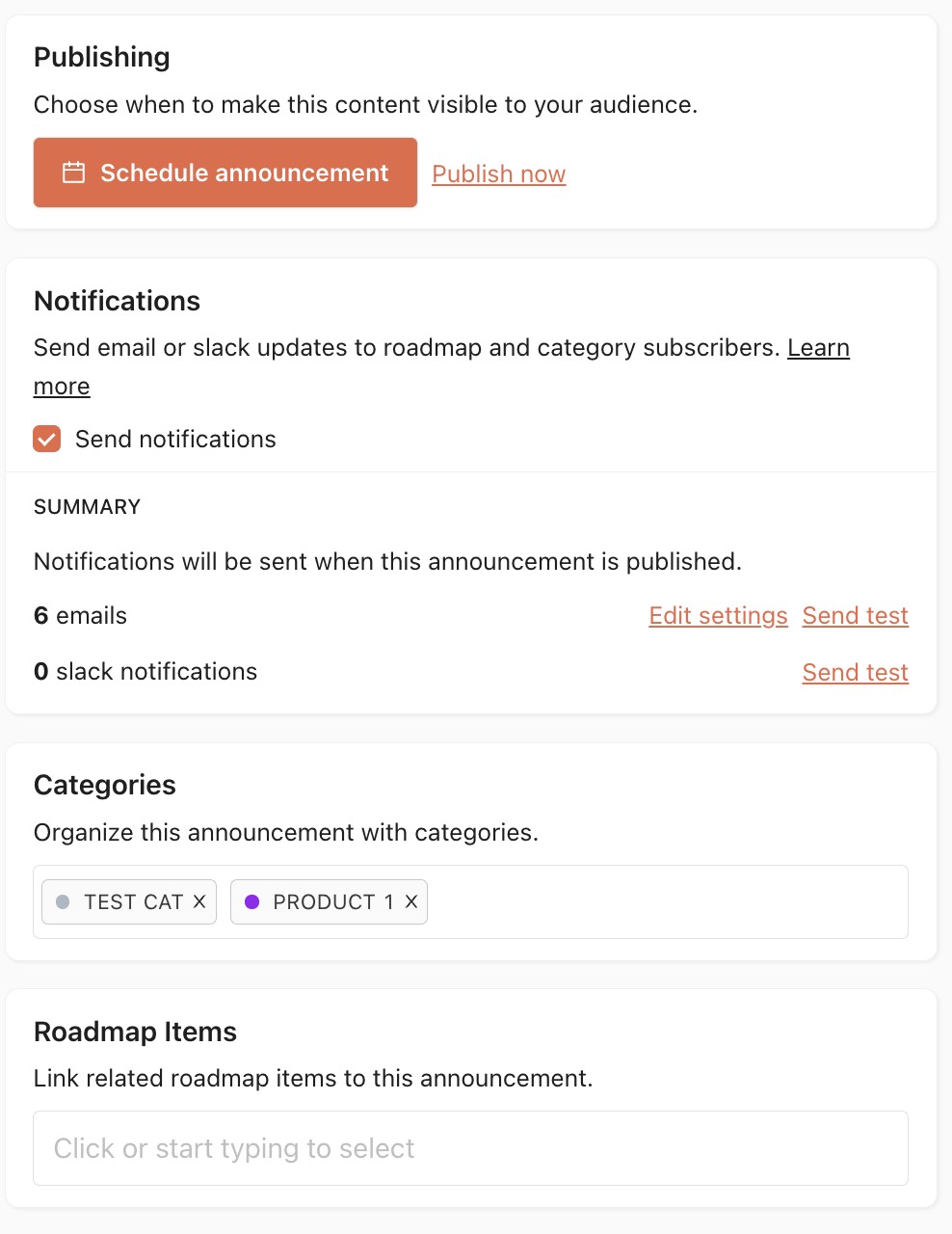This screenshot has height=1234, width=952.
Task: Click the Send notifications label text
Action: [x=175, y=439]
